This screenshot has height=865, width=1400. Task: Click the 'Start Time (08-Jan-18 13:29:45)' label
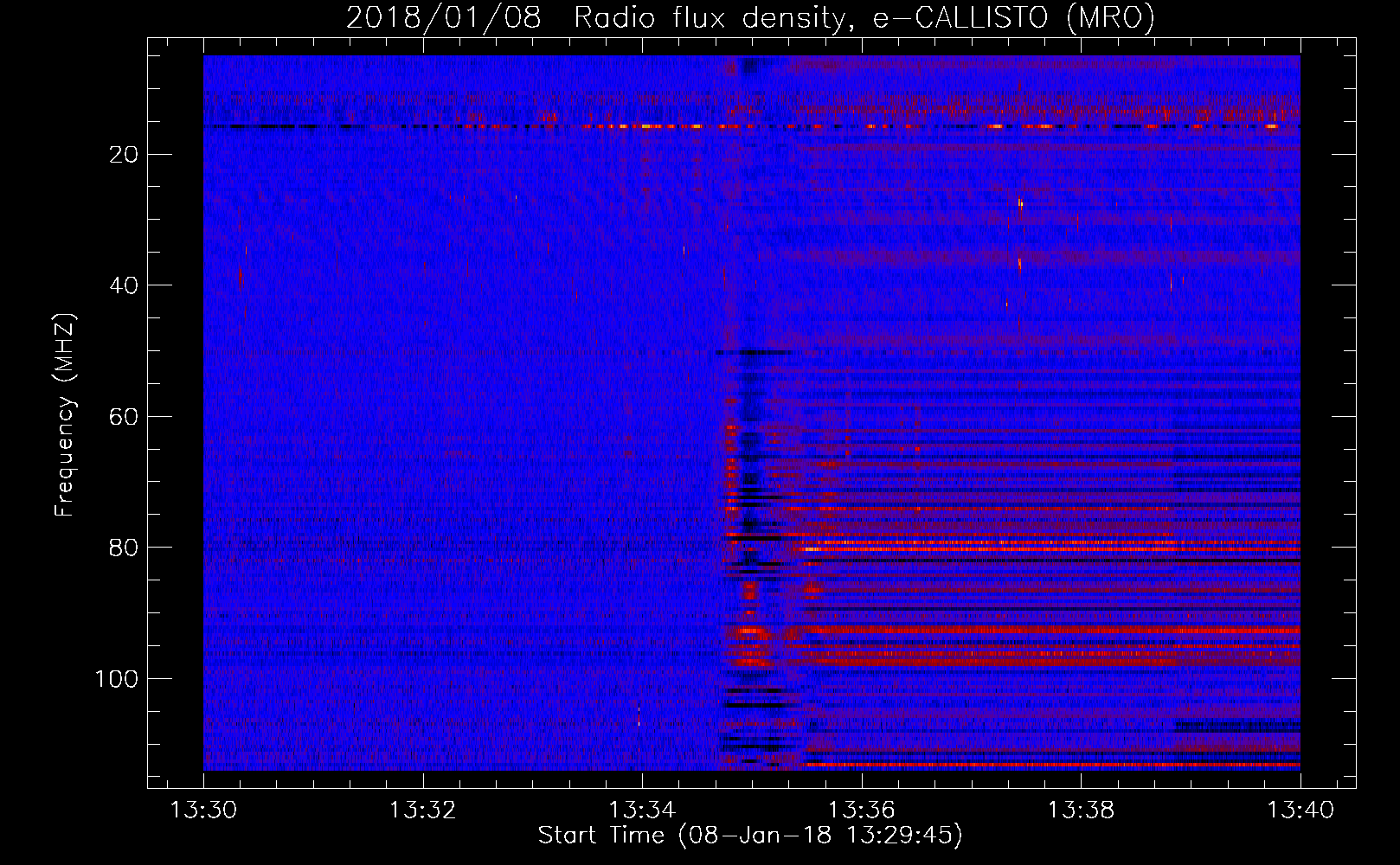750,836
